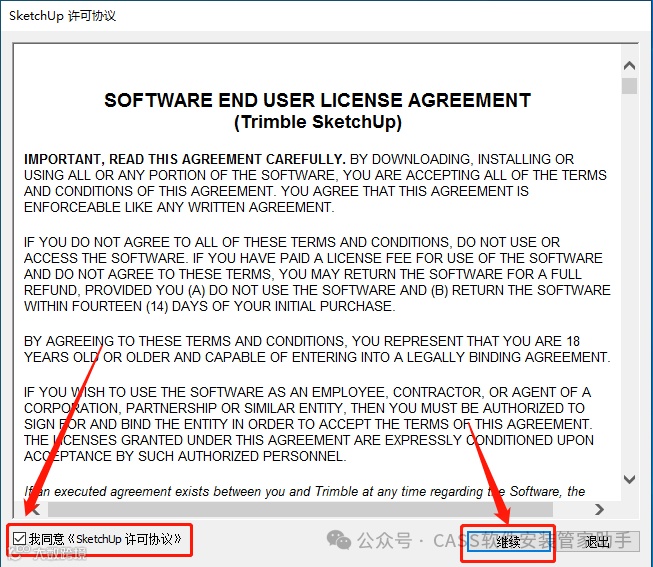653x567 pixels.
Task: Click the SketchUp 许可协议 window title
Action: coord(62,16)
